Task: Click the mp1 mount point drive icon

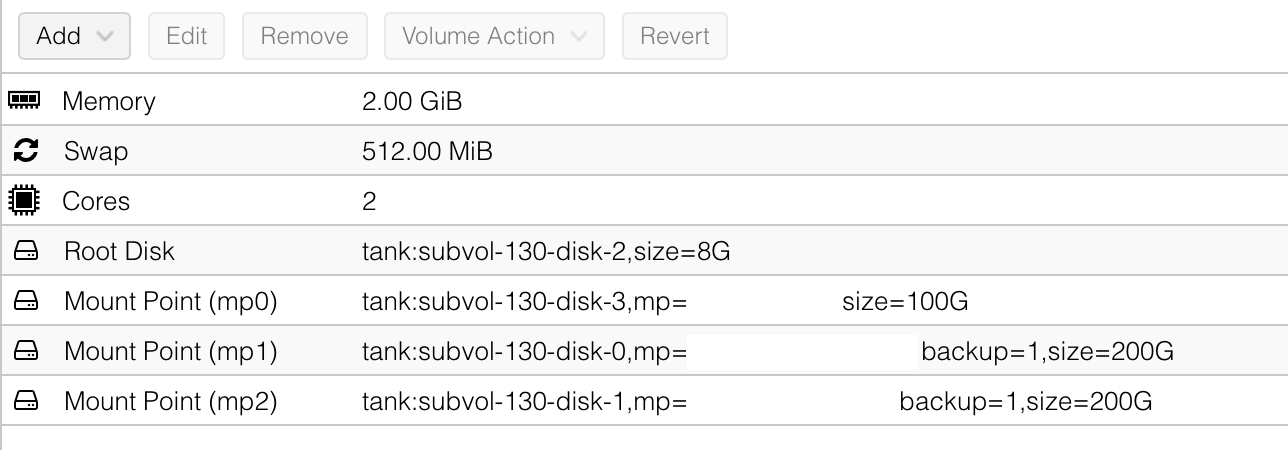Action: coord(26,351)
